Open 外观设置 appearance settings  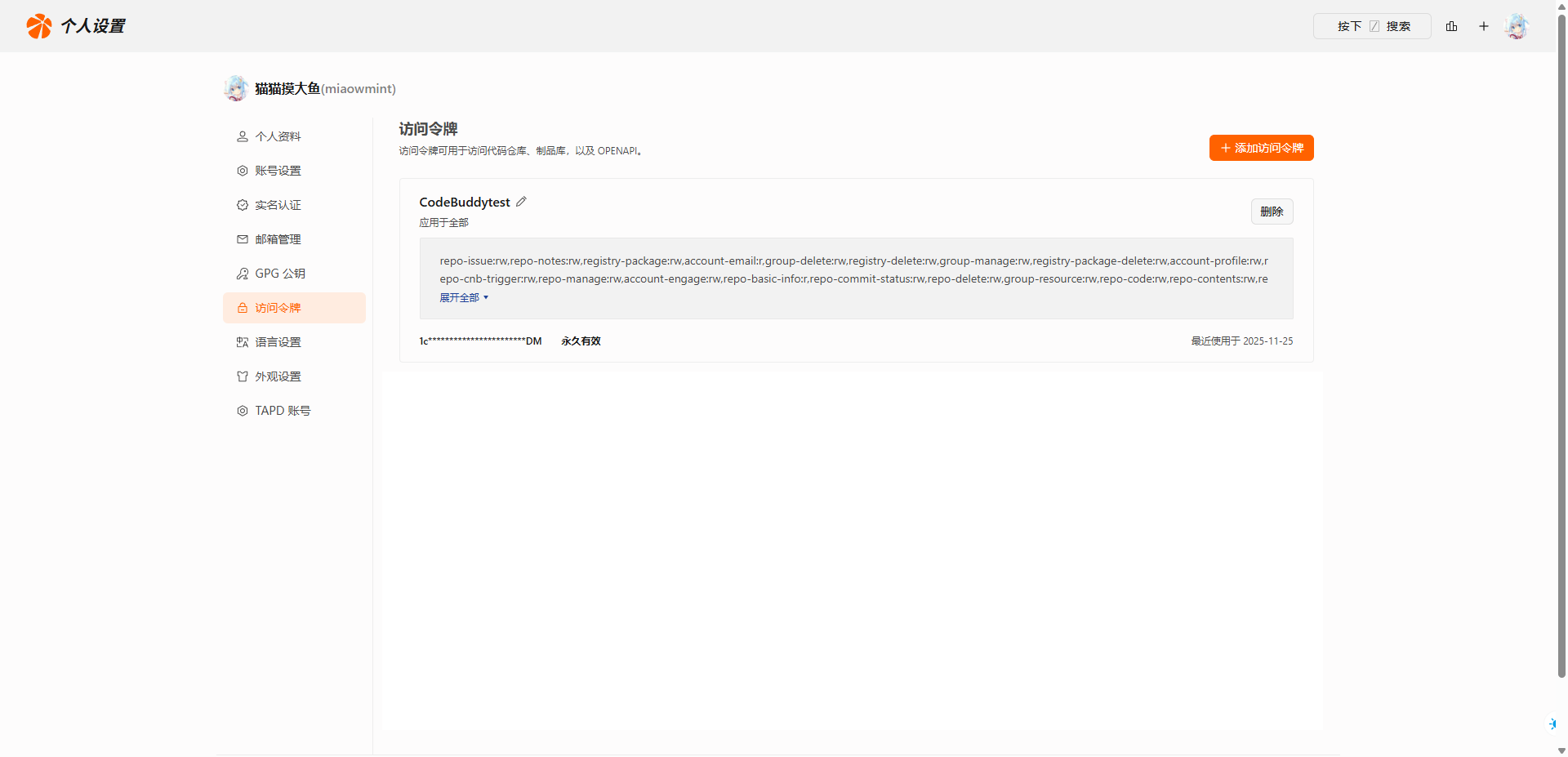pyautogui.click(x=278, y=376)
